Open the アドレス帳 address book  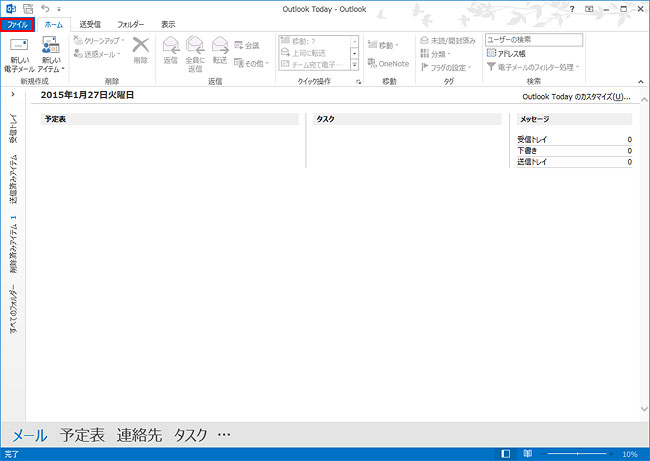click(506, 53)
